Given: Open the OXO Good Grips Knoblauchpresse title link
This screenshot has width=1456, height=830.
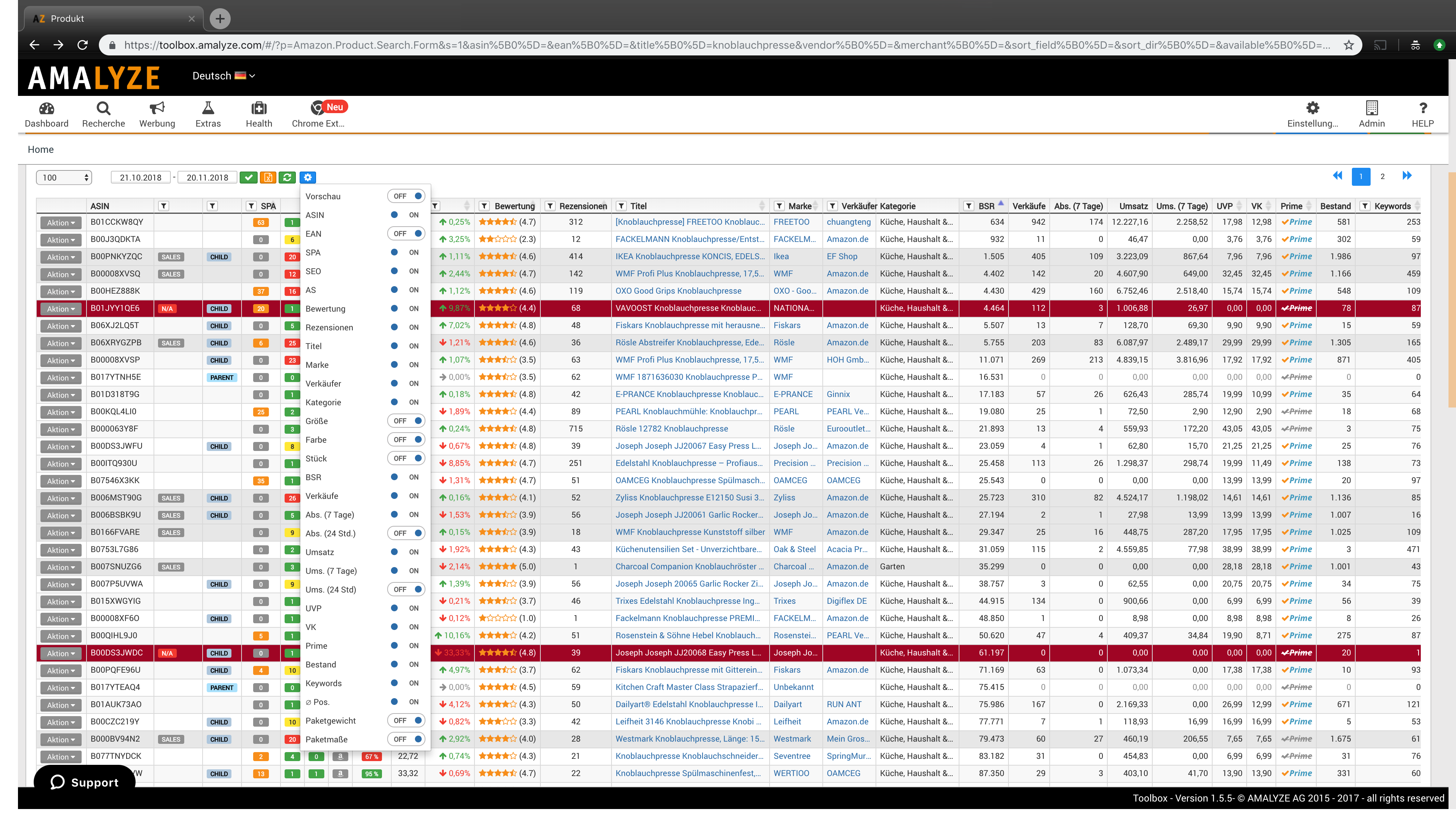Looking at the screenshot, I should point(678,291).
